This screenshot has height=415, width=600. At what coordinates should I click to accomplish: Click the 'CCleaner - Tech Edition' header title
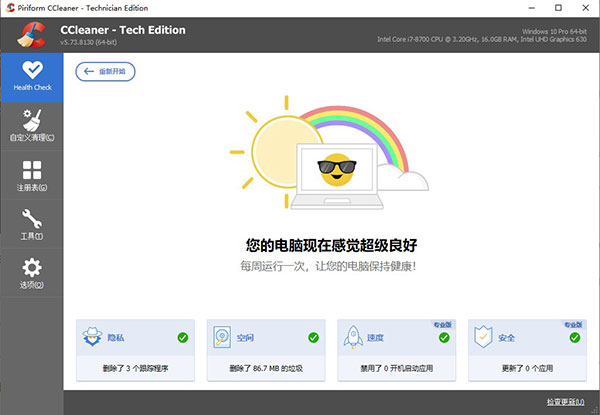[123, 30]
